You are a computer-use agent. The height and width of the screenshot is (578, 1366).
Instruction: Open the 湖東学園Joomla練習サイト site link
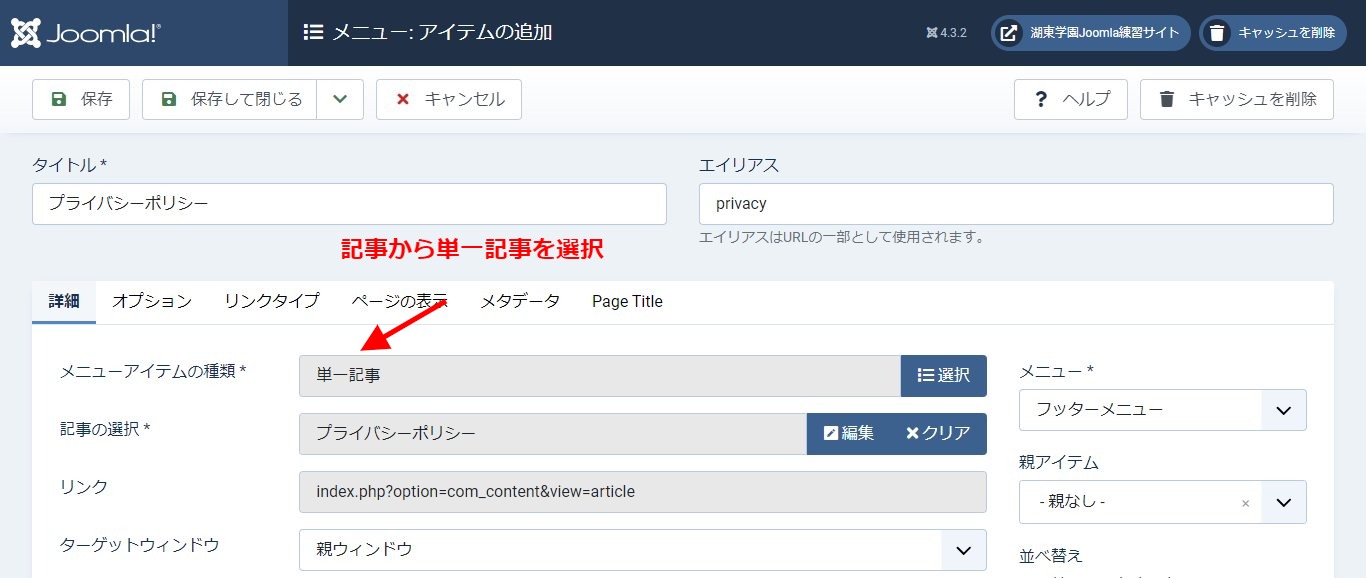[1091, 33]
